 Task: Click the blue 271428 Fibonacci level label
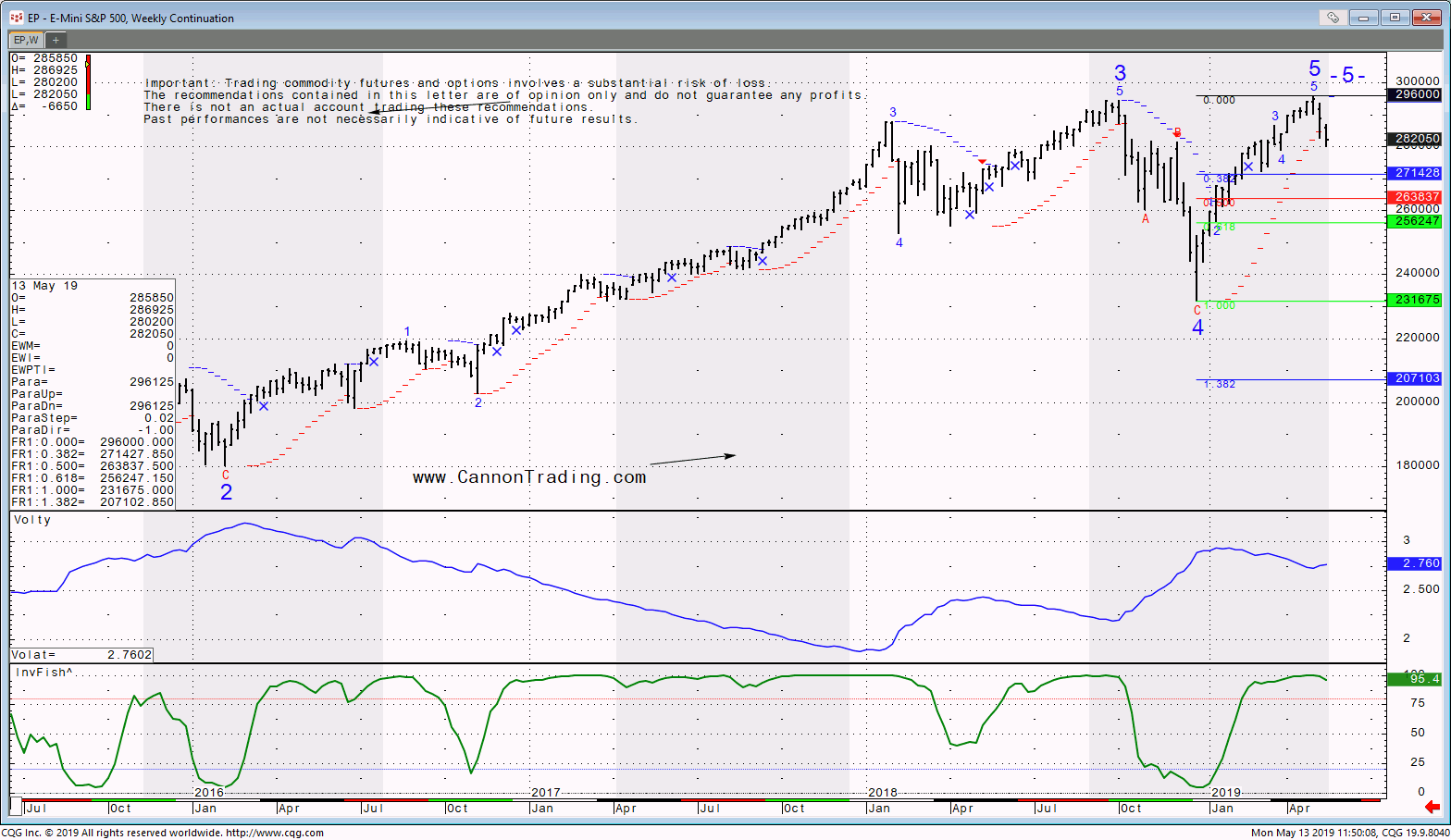[1417, 173]
